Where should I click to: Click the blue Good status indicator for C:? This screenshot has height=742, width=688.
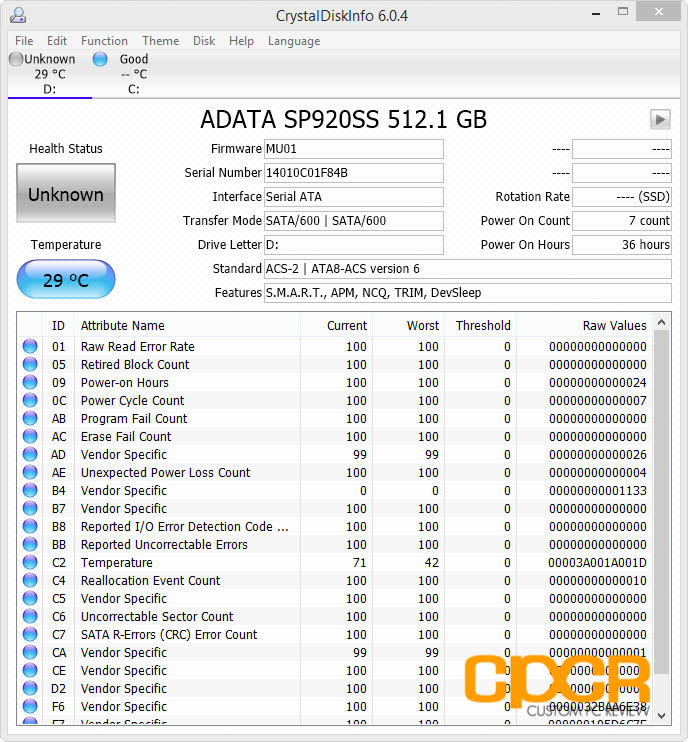(100, 59)
